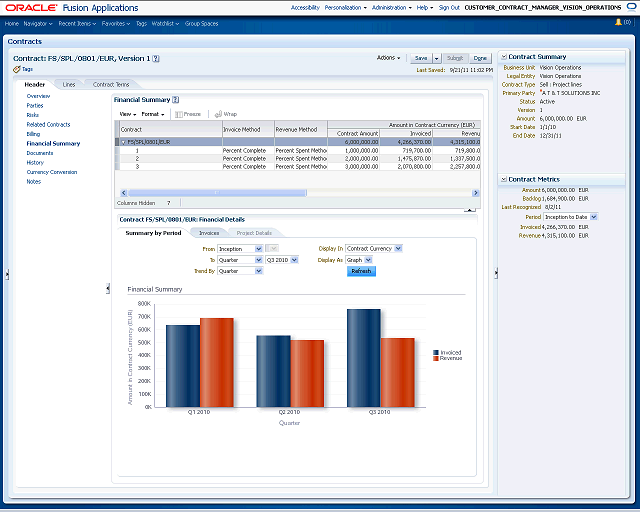Click the Wrap text toolbar icon
The width and height of the screenshot is (640, 512).
218,114
